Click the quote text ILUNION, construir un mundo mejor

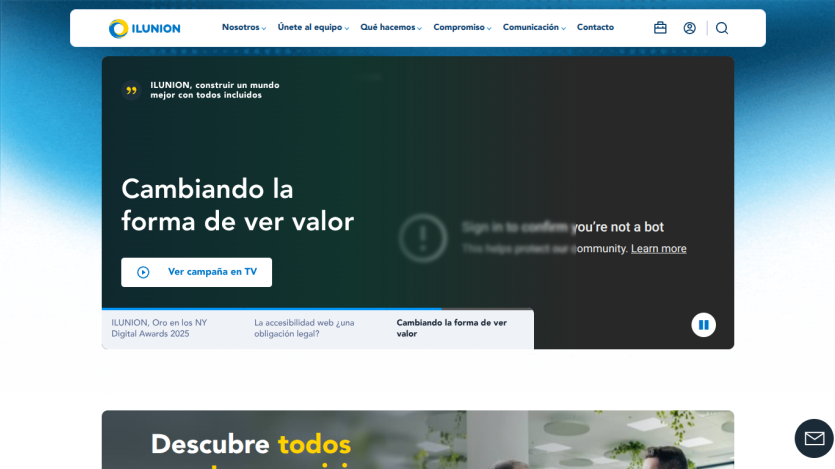pos(215,90)
